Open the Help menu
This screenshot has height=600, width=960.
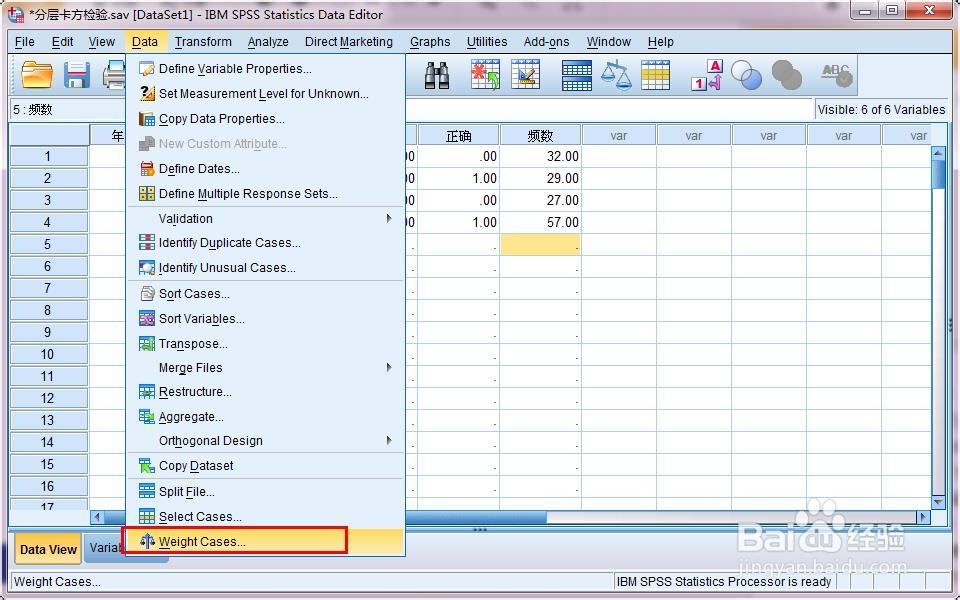pyautogui.click(x=661, y=42)
